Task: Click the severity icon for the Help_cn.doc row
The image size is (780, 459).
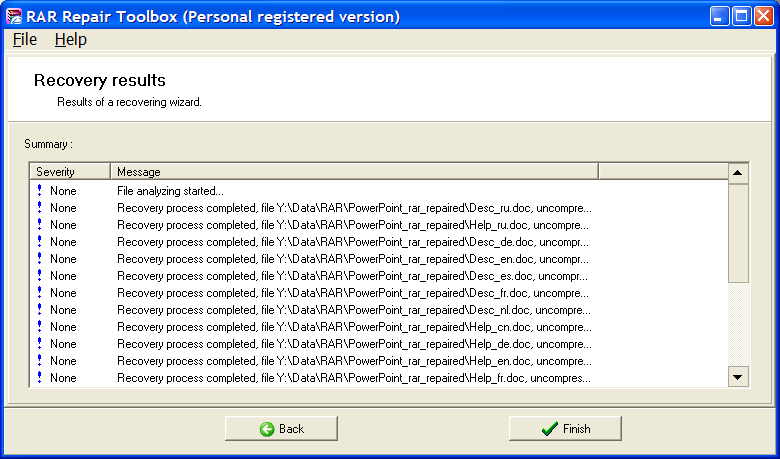Action: [39, 326]
